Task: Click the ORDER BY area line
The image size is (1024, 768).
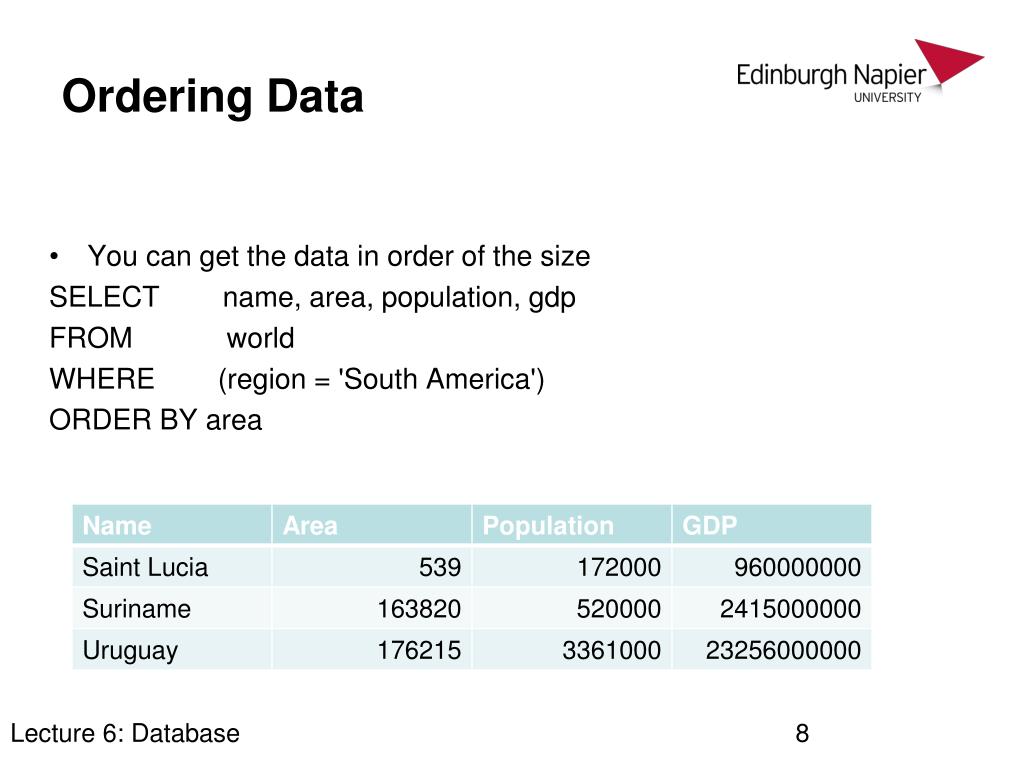Action: (x=156, y=420)
